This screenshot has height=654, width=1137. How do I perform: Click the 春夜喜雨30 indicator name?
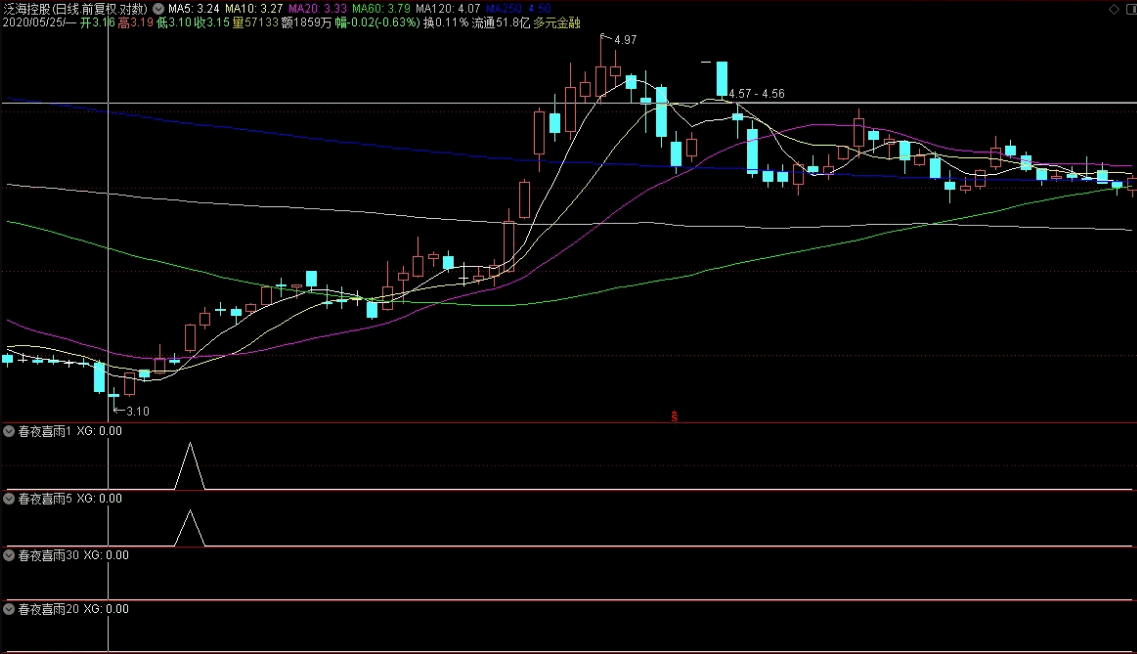click(x=48, y=555)
